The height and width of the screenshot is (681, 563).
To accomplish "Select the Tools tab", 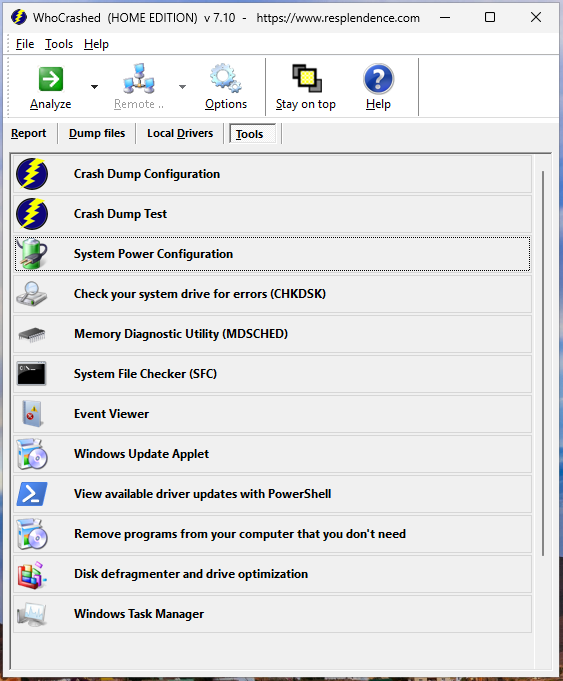I will 252,134.
